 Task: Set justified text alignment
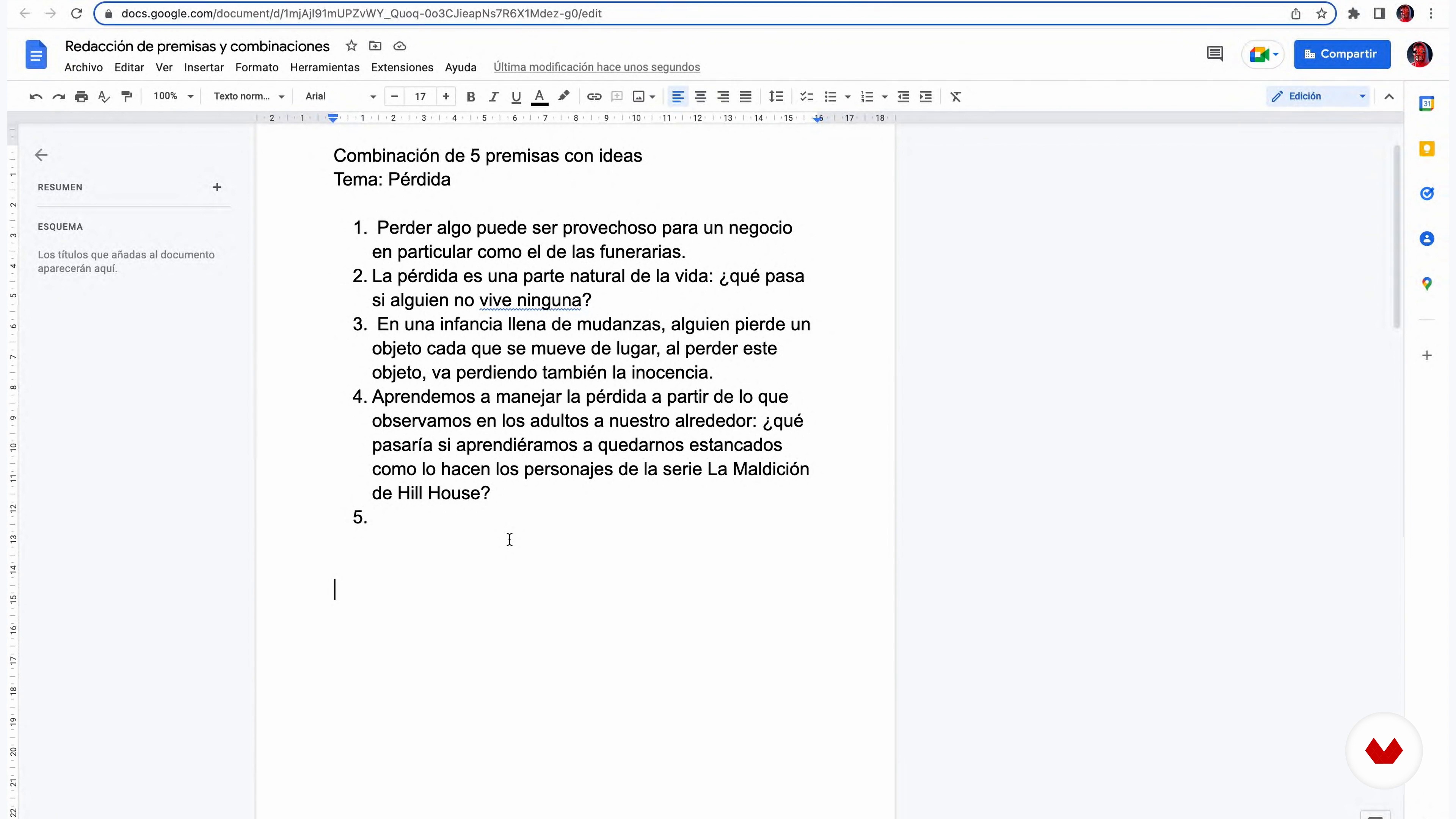pos(745,97)
